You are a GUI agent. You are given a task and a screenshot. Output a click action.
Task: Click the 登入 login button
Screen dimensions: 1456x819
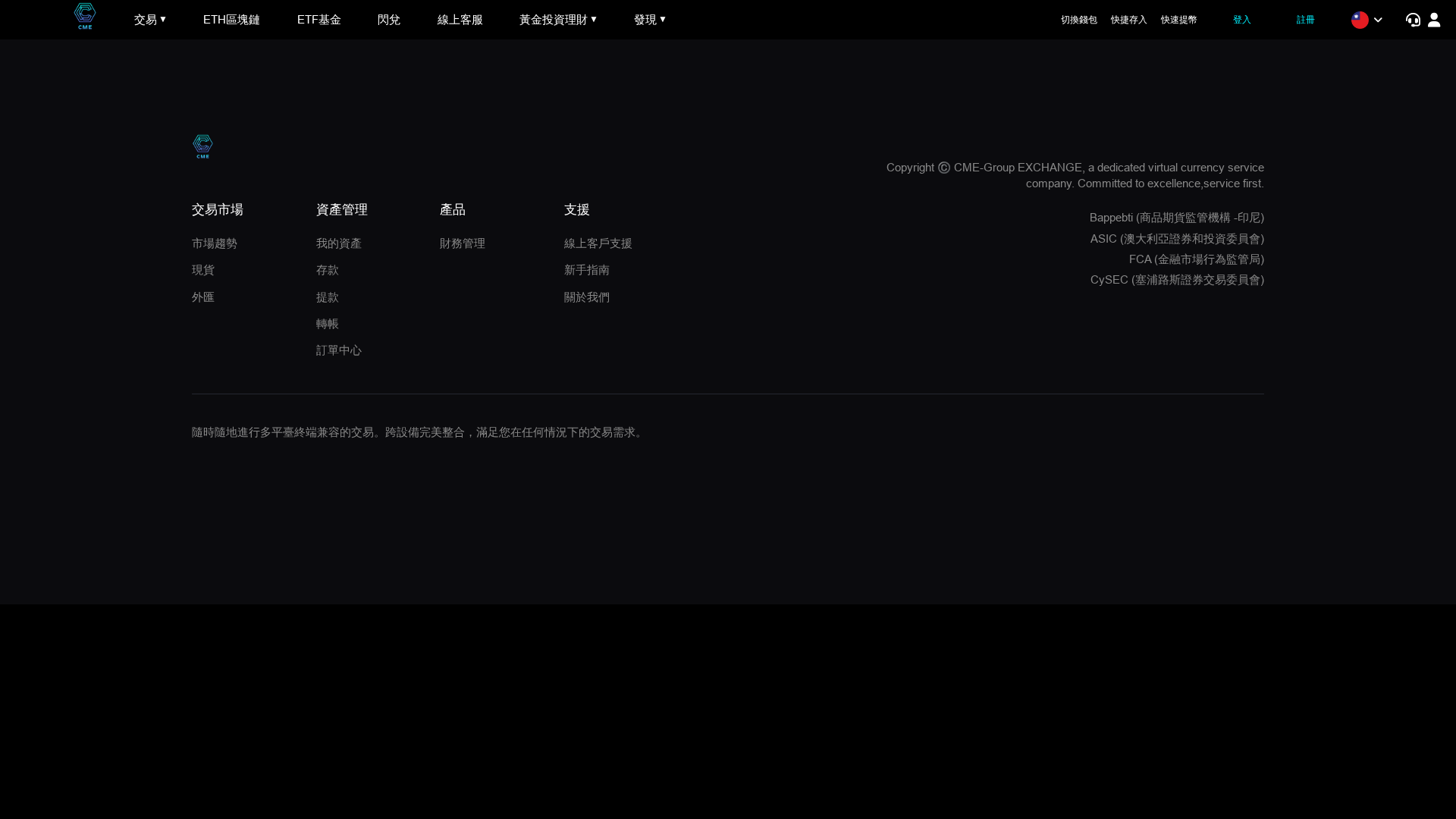[x=1242, y=20]
